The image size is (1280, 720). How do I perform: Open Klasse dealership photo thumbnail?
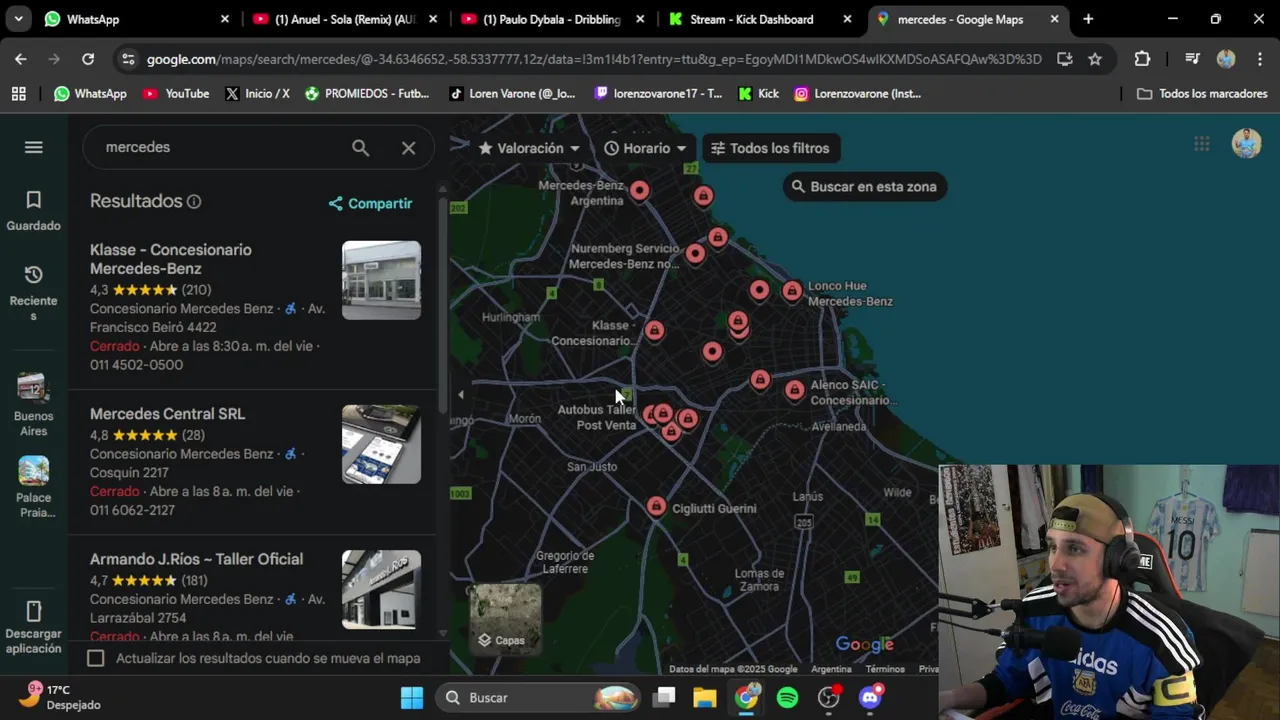(x=381, y=280)
